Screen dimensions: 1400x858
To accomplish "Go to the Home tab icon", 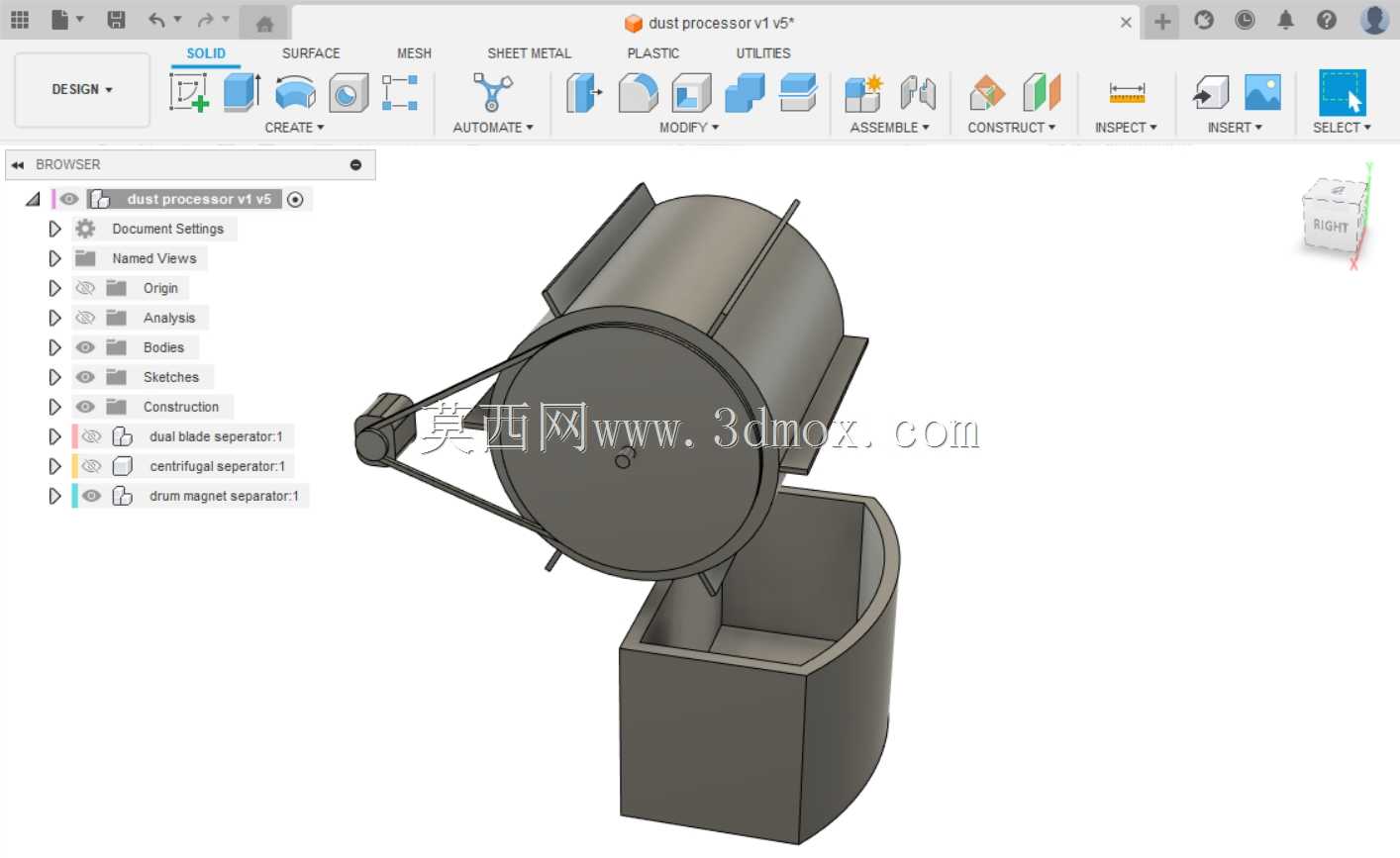I will click(264, 24).
